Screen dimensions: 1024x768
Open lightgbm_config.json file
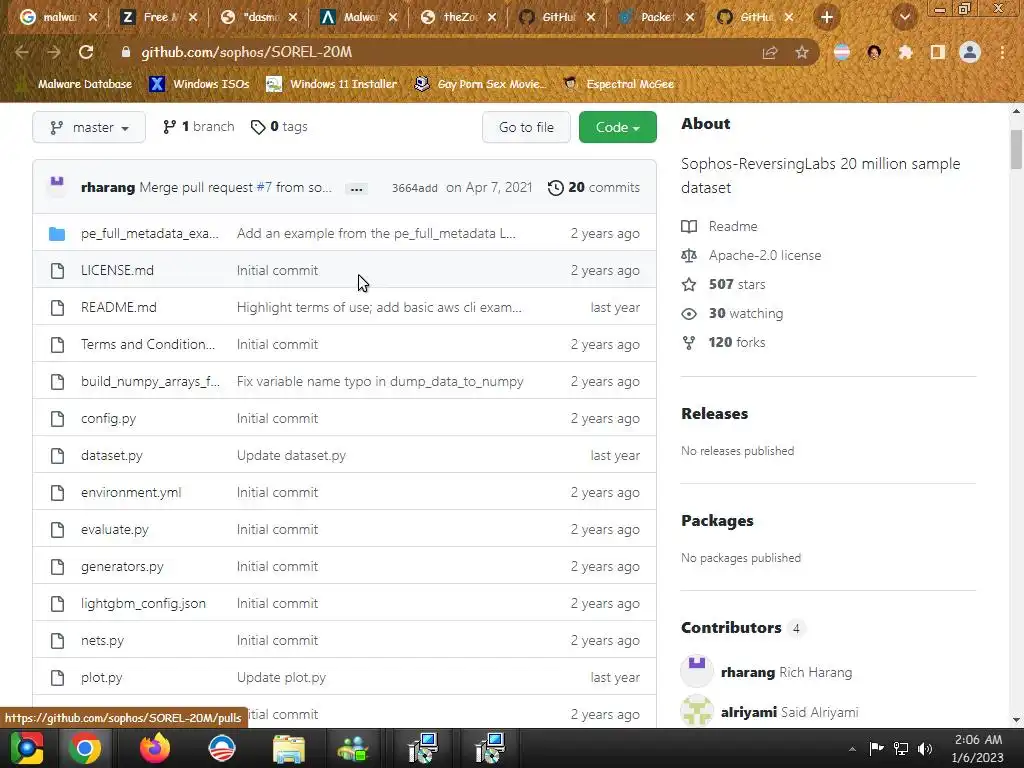pos(143,603)
